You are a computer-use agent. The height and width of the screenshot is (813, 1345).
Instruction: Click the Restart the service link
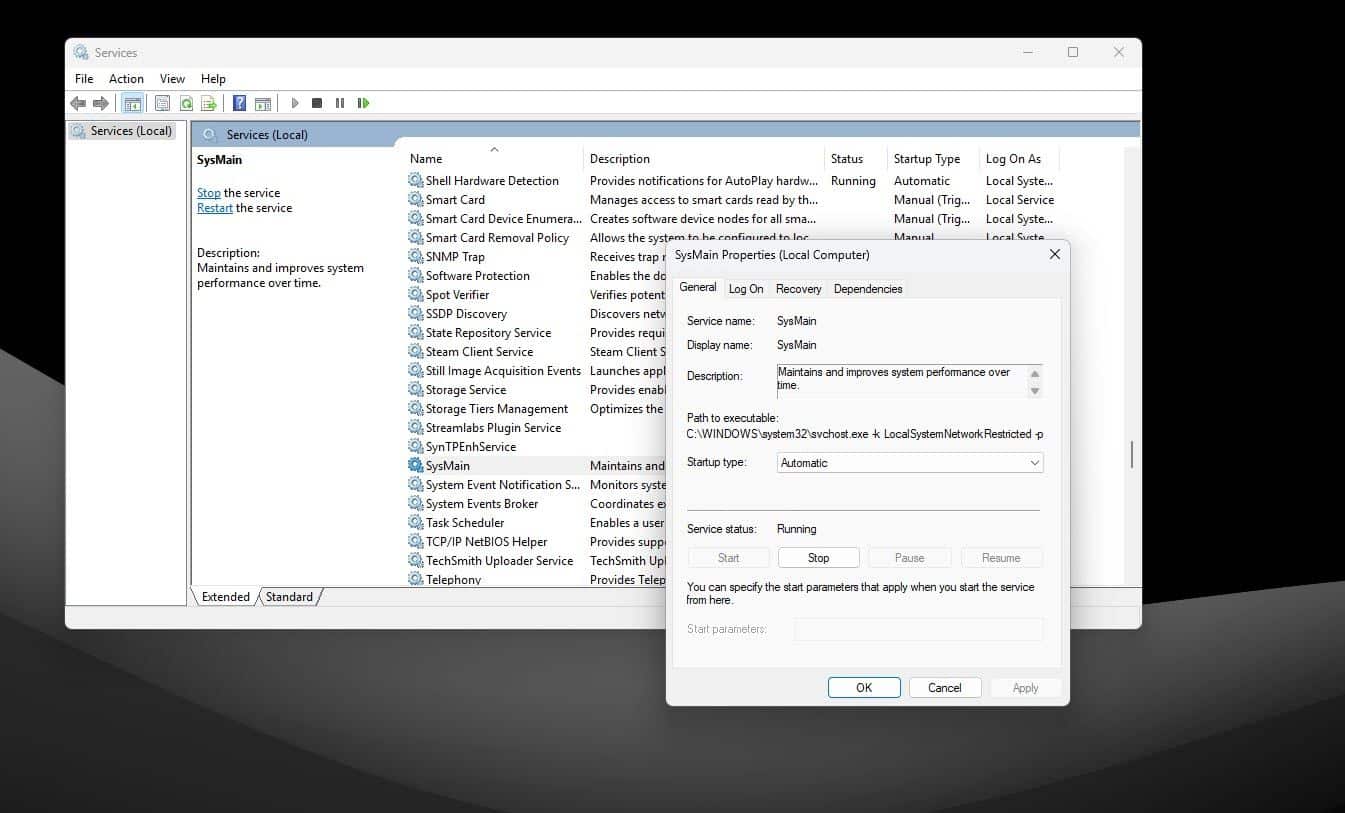click(215, 207)
